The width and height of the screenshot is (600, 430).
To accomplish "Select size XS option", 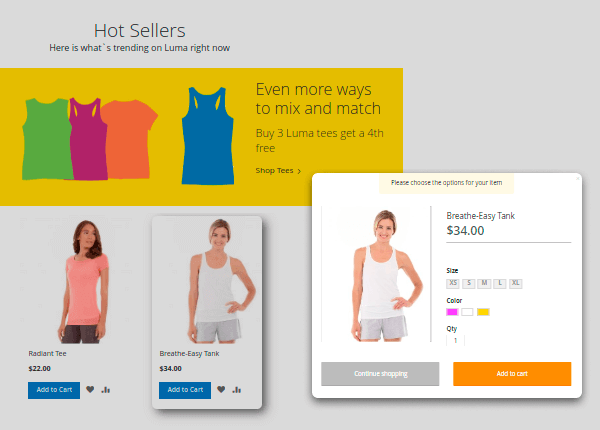I will (453, 283).
